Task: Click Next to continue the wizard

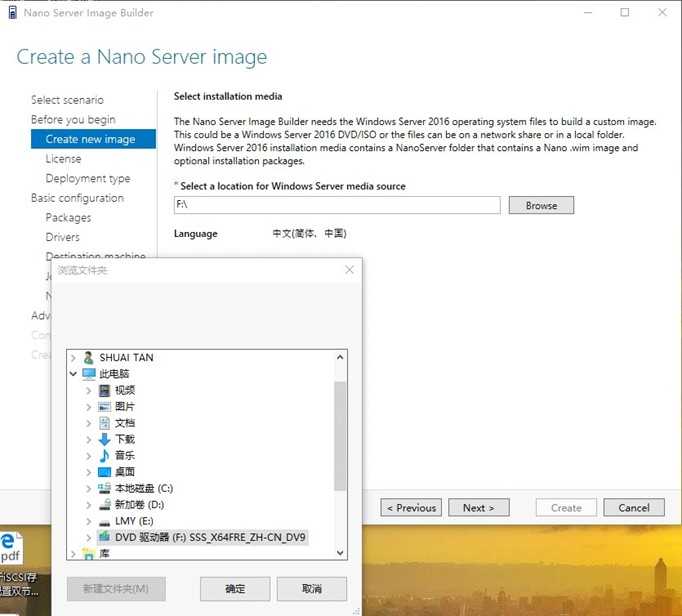Action: click(478, 508)
